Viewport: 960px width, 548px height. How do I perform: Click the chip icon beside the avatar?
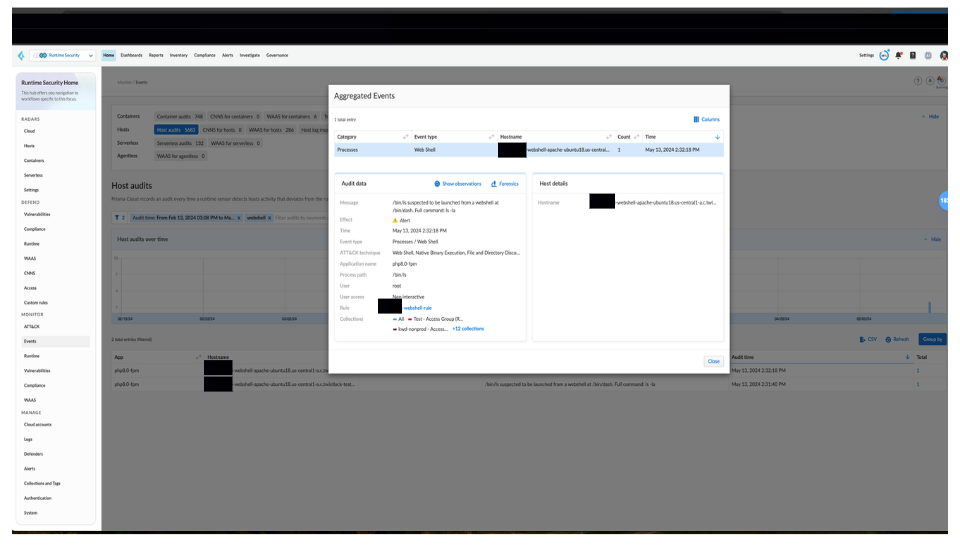(x=928, y=56)
